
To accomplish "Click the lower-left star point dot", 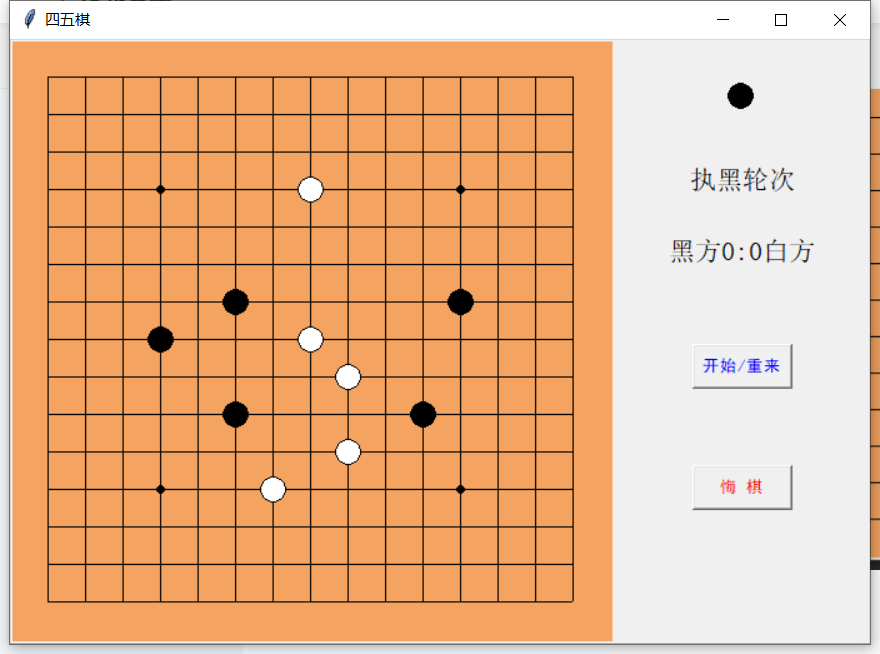I will coord(159,489).
